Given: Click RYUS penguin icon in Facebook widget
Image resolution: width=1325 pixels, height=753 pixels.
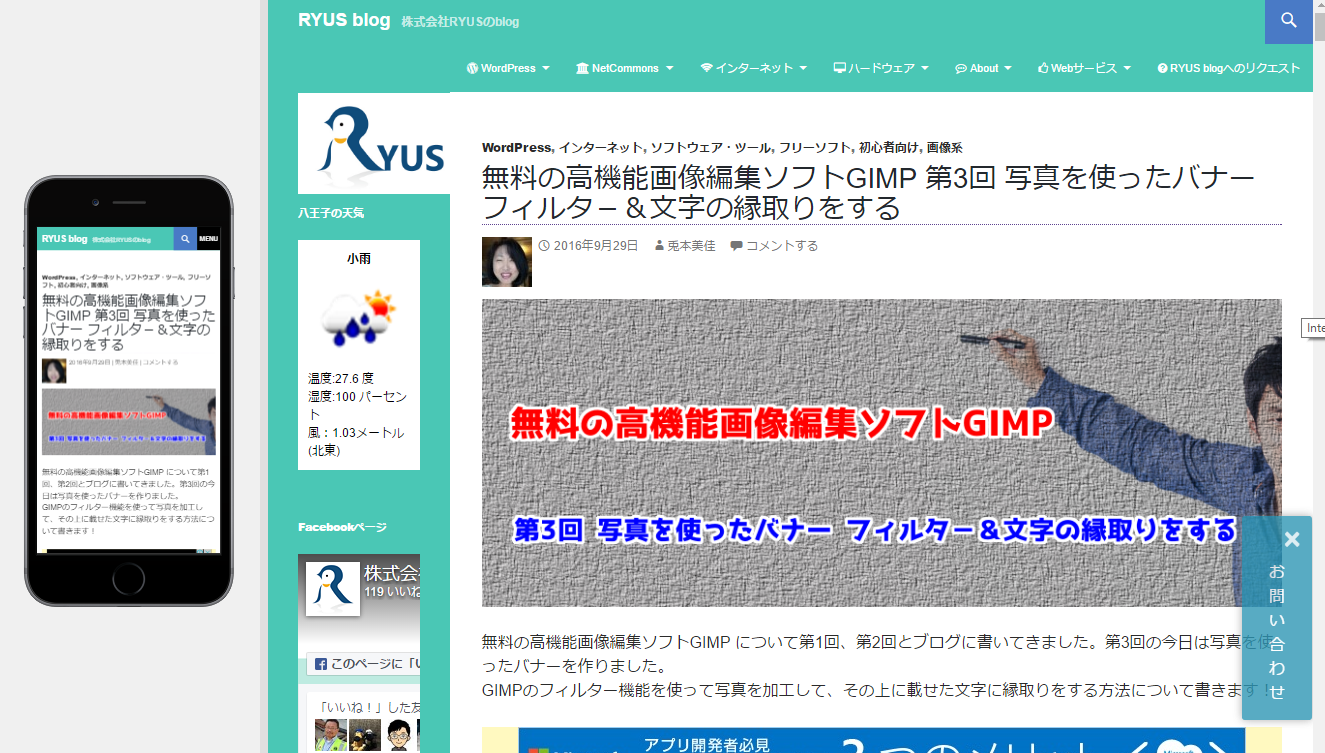Looking at the screenshot, I should pos(333,588).
